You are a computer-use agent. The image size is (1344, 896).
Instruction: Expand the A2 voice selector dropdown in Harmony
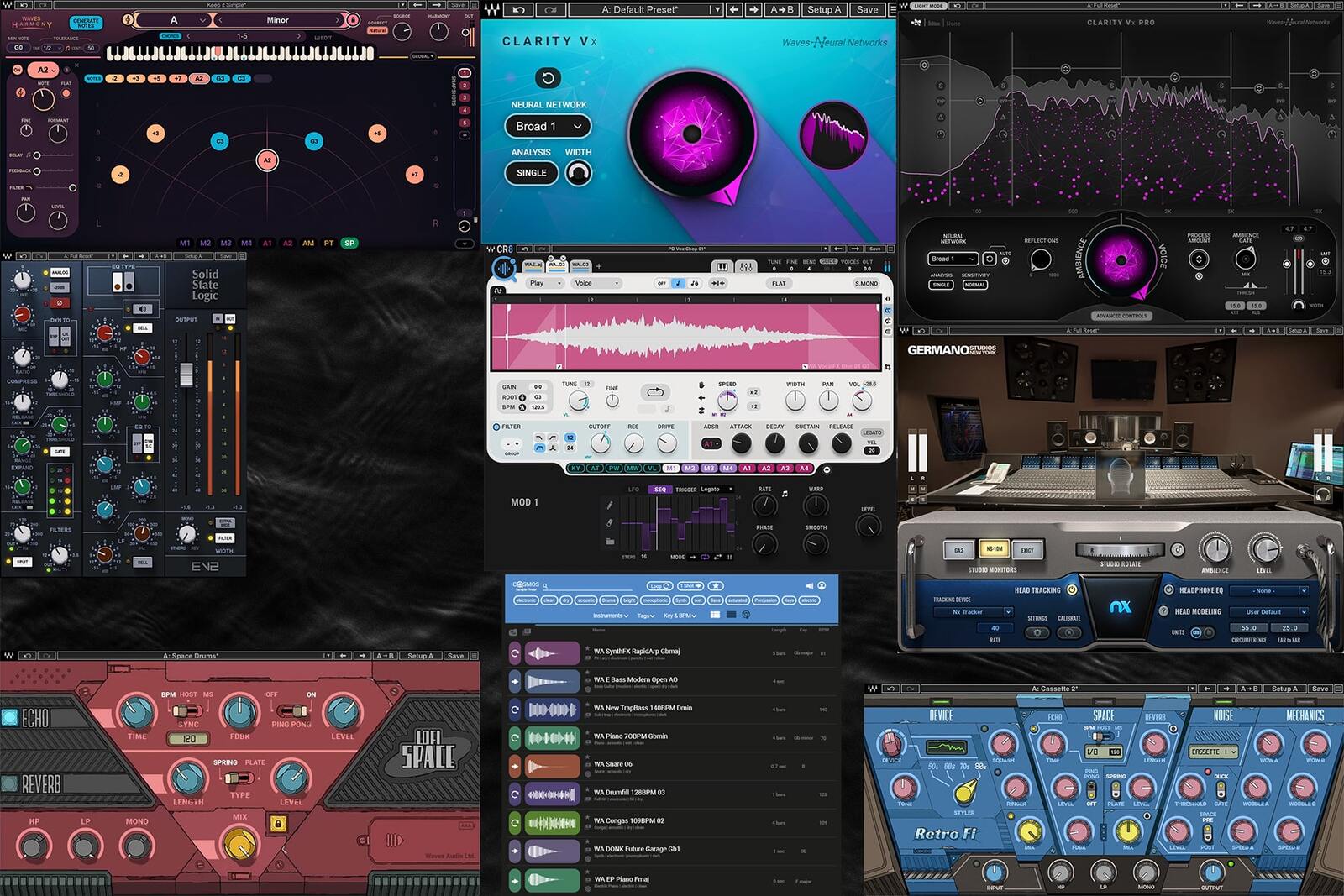[x=42, y=71]
